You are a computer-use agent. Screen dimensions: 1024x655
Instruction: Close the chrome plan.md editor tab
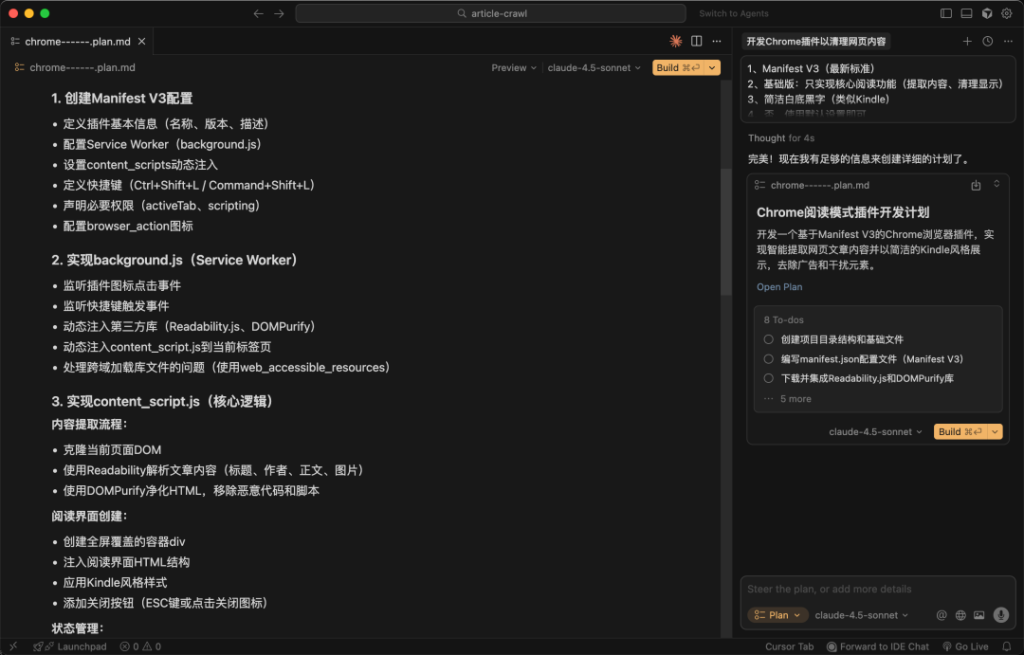pos(142,41)
